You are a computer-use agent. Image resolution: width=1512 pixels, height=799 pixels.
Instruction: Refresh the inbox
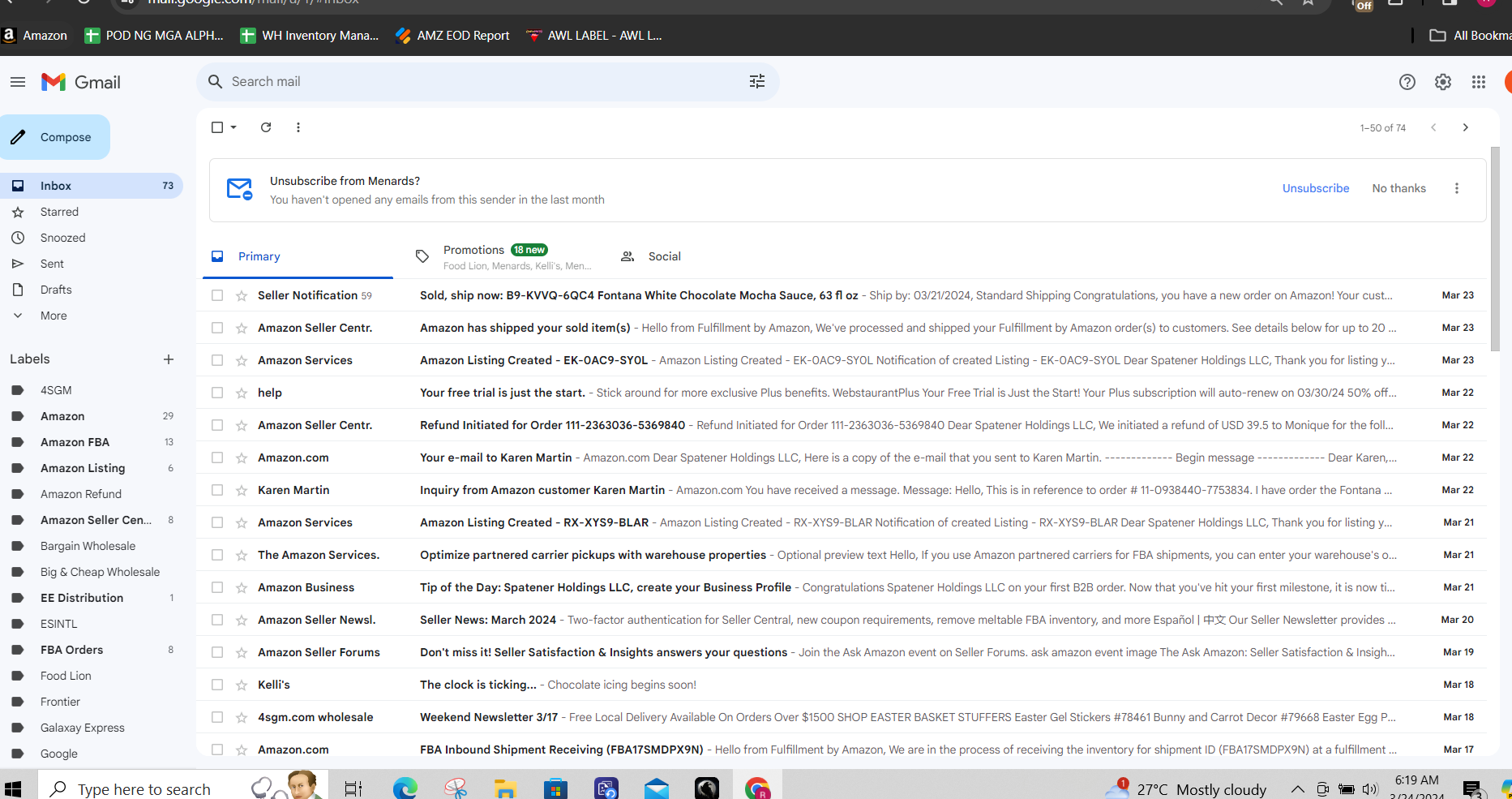coord(266,127)
